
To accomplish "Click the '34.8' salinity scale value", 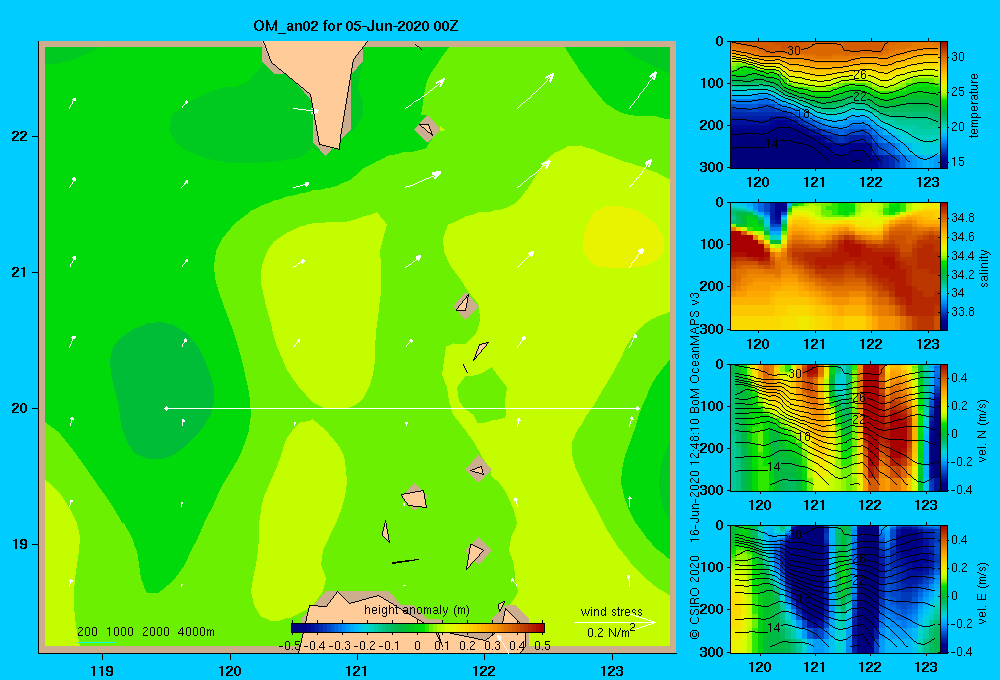I will [x=962, y=218].
